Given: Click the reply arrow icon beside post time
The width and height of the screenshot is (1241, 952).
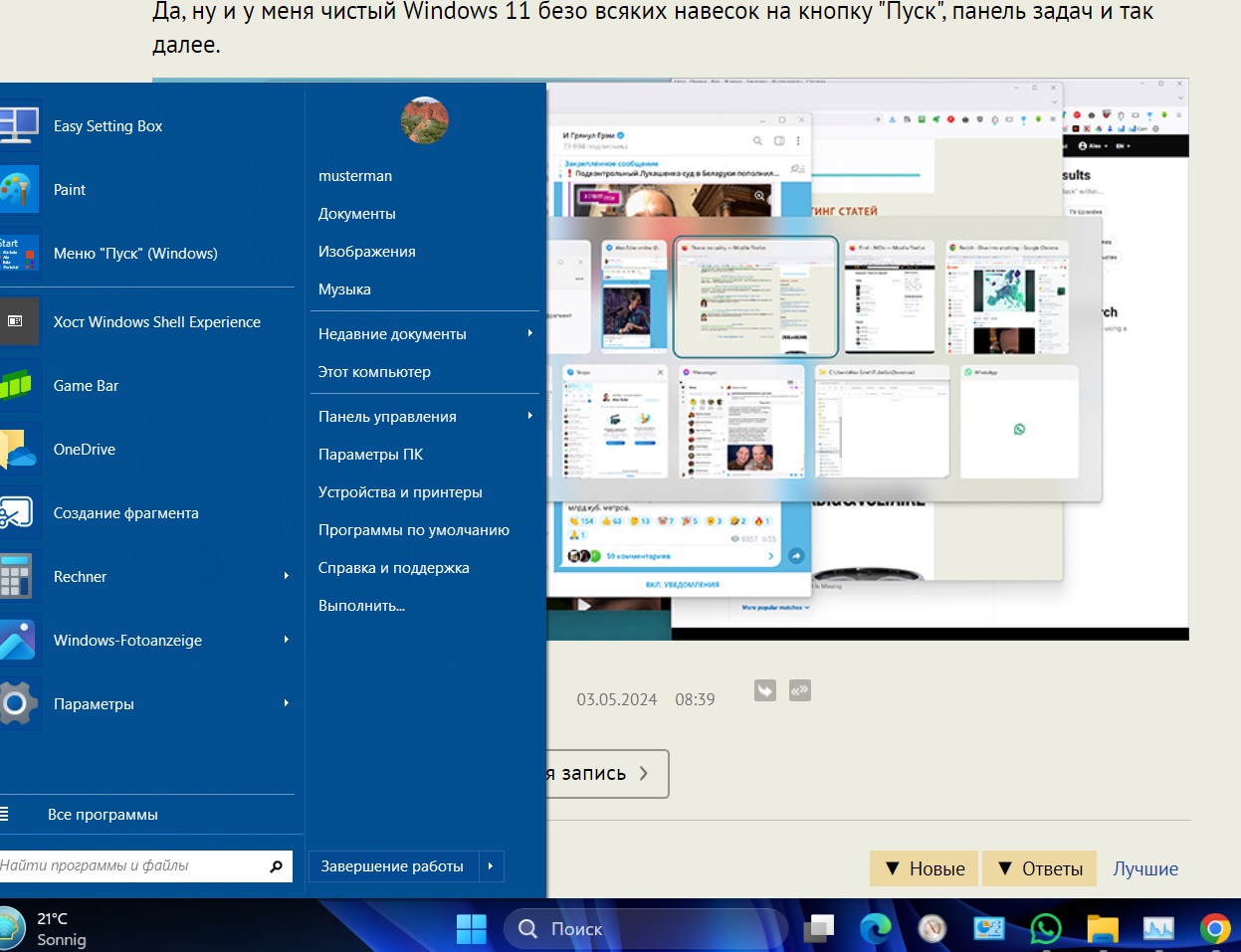Looking at the screenshot, I should point(764,690).
